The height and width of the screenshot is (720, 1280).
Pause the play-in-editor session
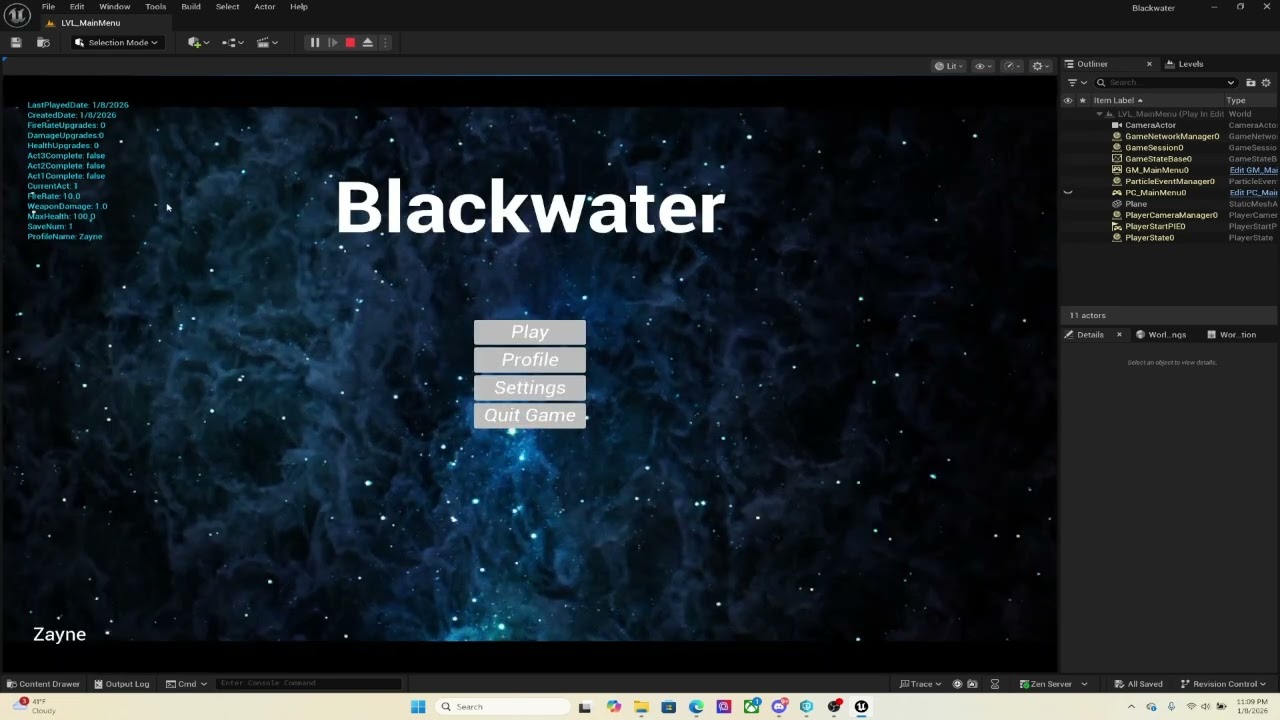click(x=314, y=42)
